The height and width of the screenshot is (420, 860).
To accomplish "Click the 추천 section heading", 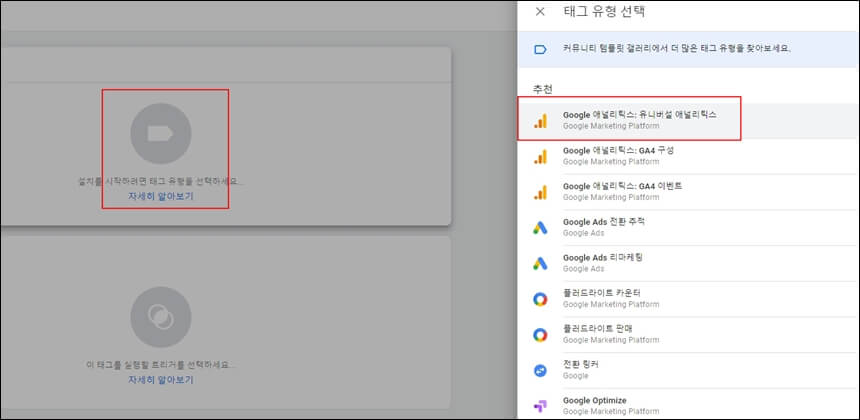I will click(543, 89).
